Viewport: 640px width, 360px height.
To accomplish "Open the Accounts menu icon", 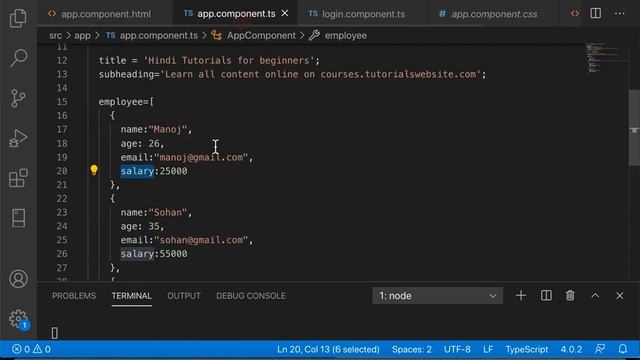I will [18, 279].
